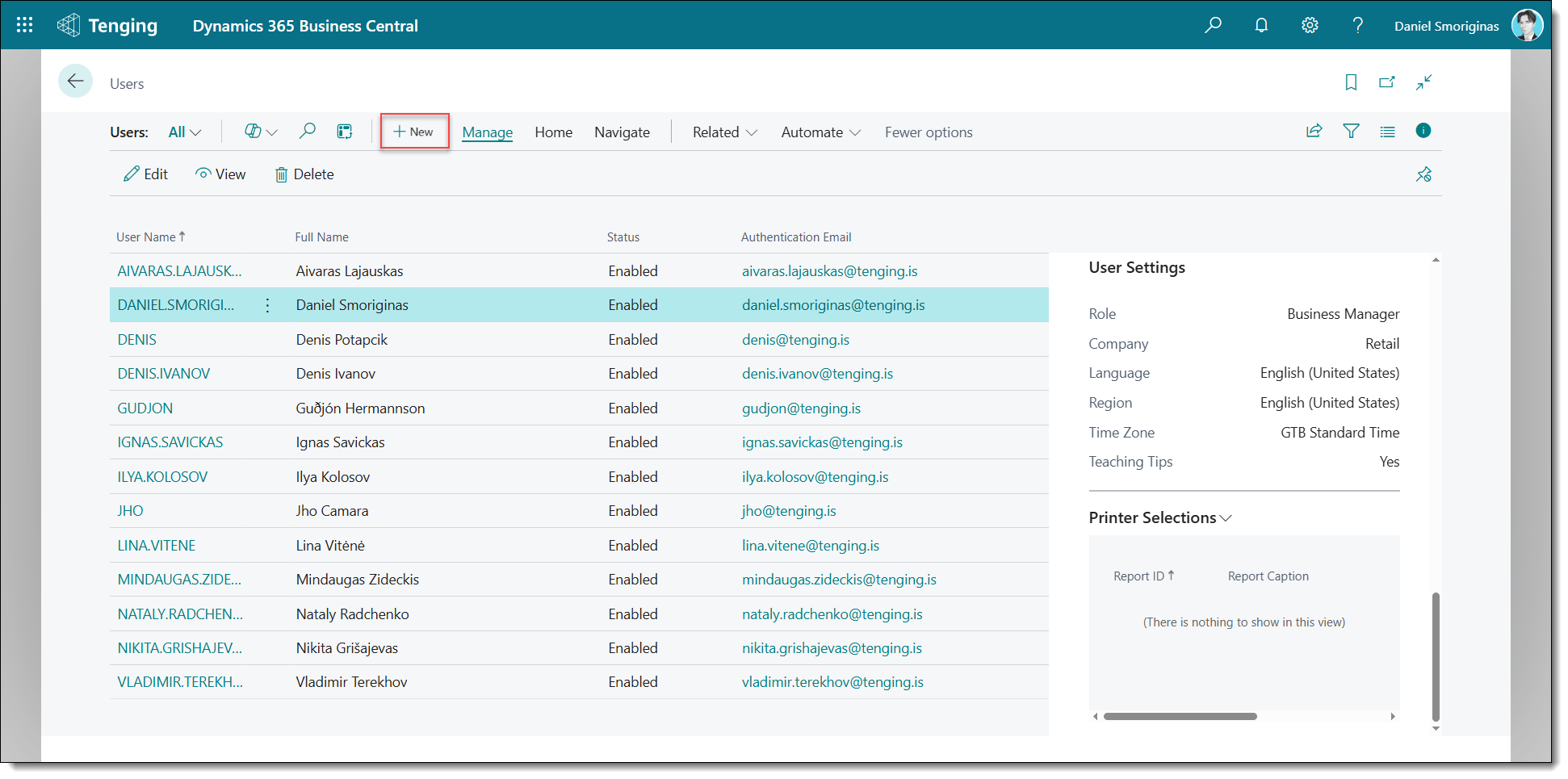Open the notifications bell
Image resolution: width=1568 pixels, height=779 pixels.
tap(1261, 25)
